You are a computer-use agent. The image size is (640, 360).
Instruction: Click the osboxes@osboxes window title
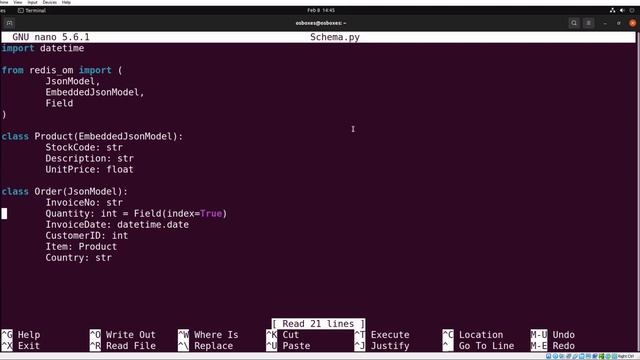point(321,23)
